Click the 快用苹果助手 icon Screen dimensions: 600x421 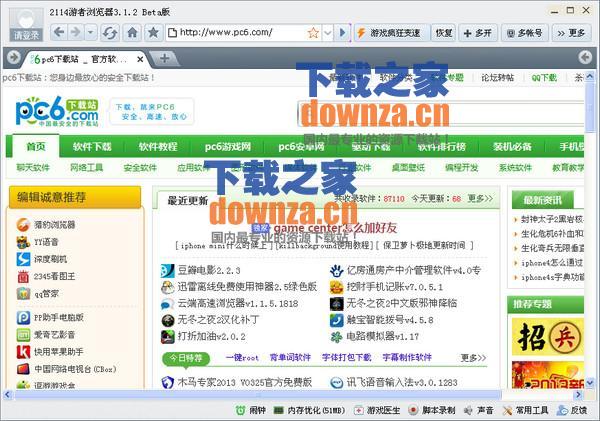[x=23, y=352]
